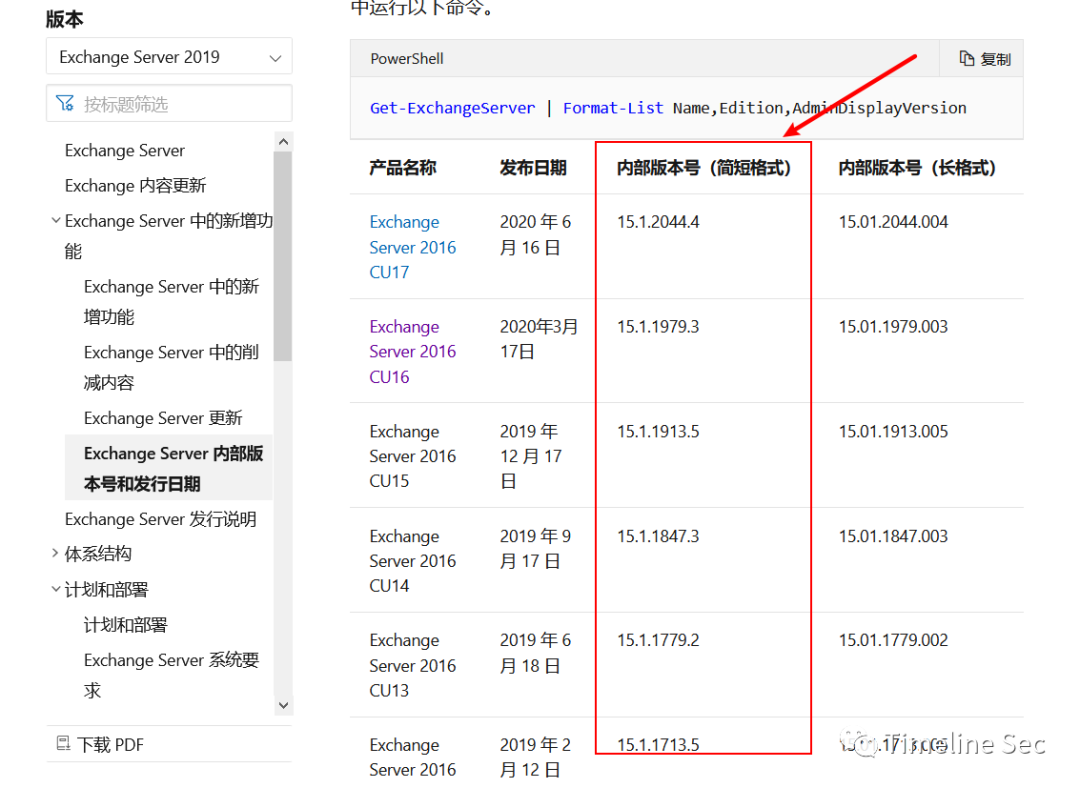The height and width of the screenshot is (788, 1080).
Task: Click the Exchange Server 2016 CU14 cell
Action: pos(412,561)
